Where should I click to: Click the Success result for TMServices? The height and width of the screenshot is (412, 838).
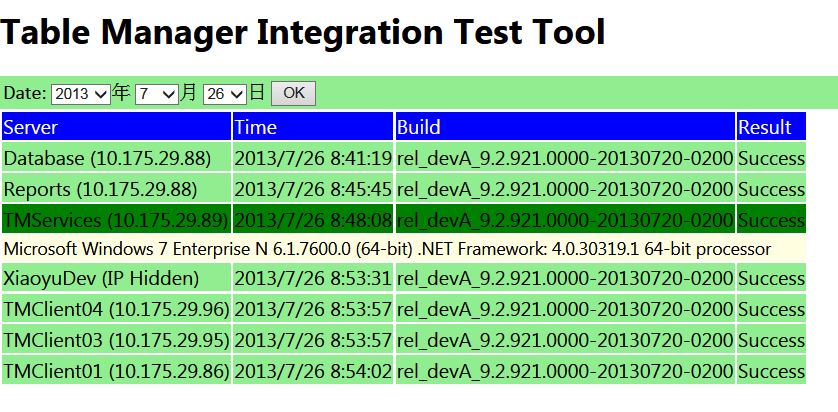tap(771, 219)
